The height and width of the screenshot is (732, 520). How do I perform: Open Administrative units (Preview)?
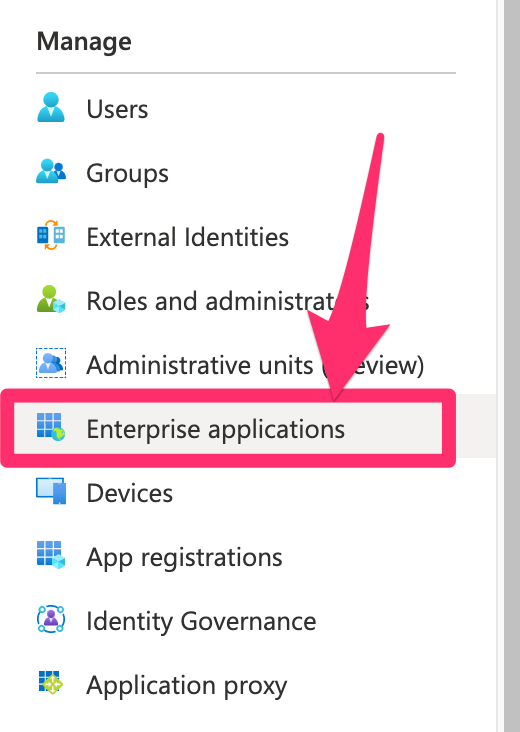point(255,365)
